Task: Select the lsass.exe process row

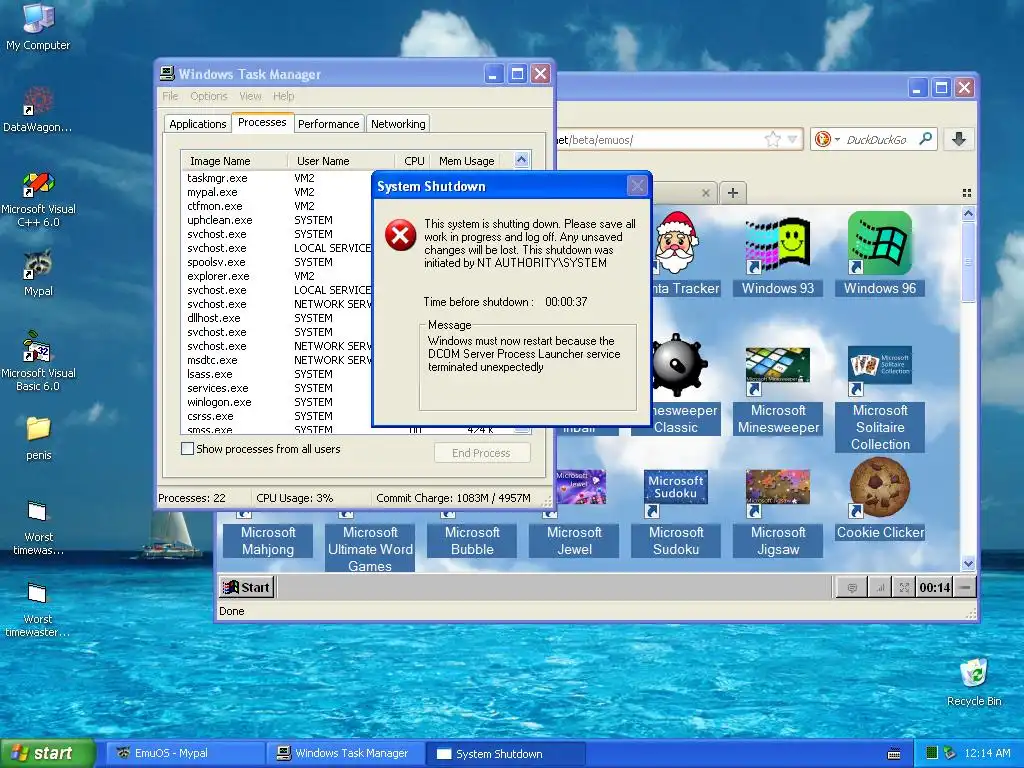Action: point(277,374)
